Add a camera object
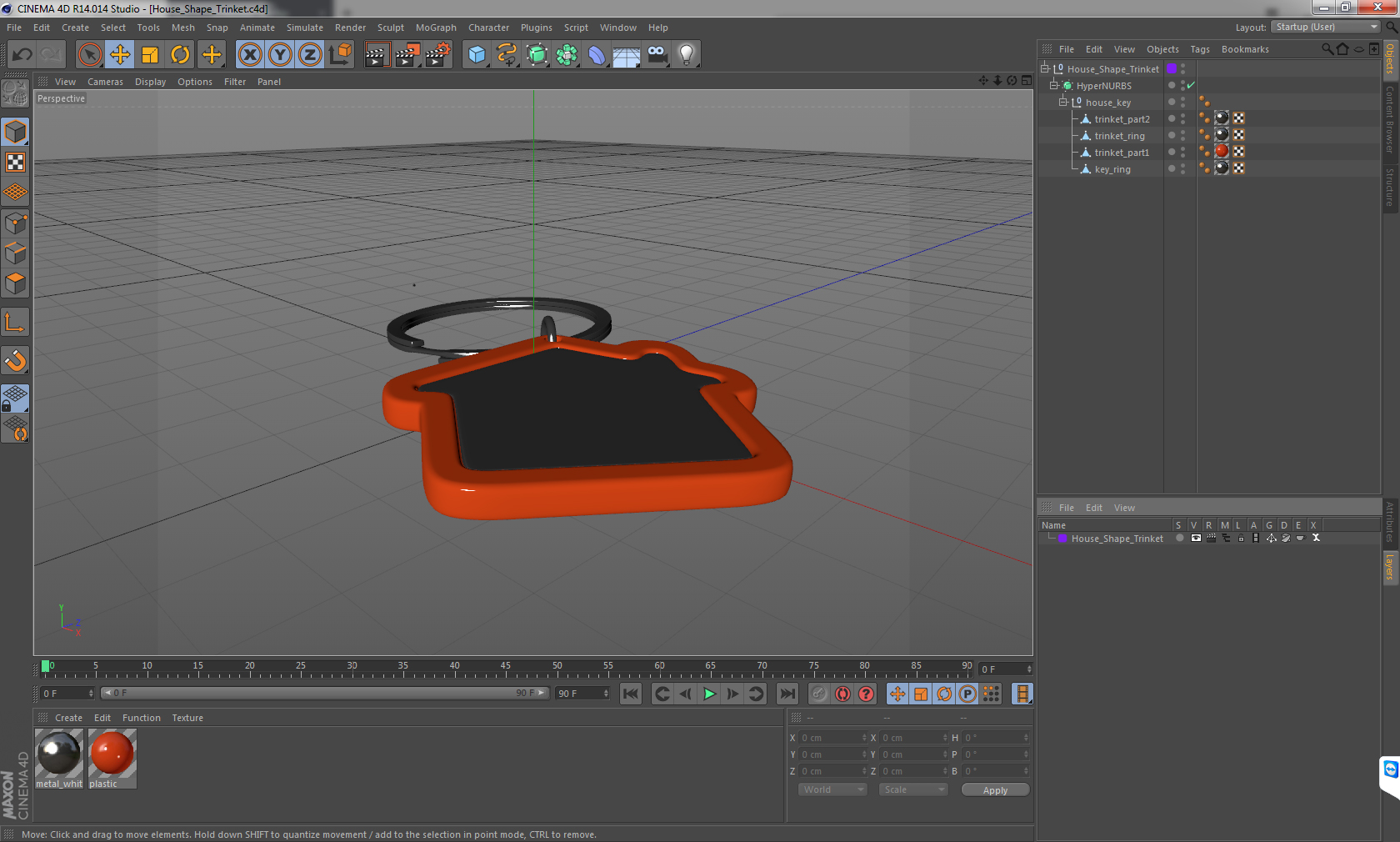This screenshot has height=842, width=1400. [x=657, y=55]
